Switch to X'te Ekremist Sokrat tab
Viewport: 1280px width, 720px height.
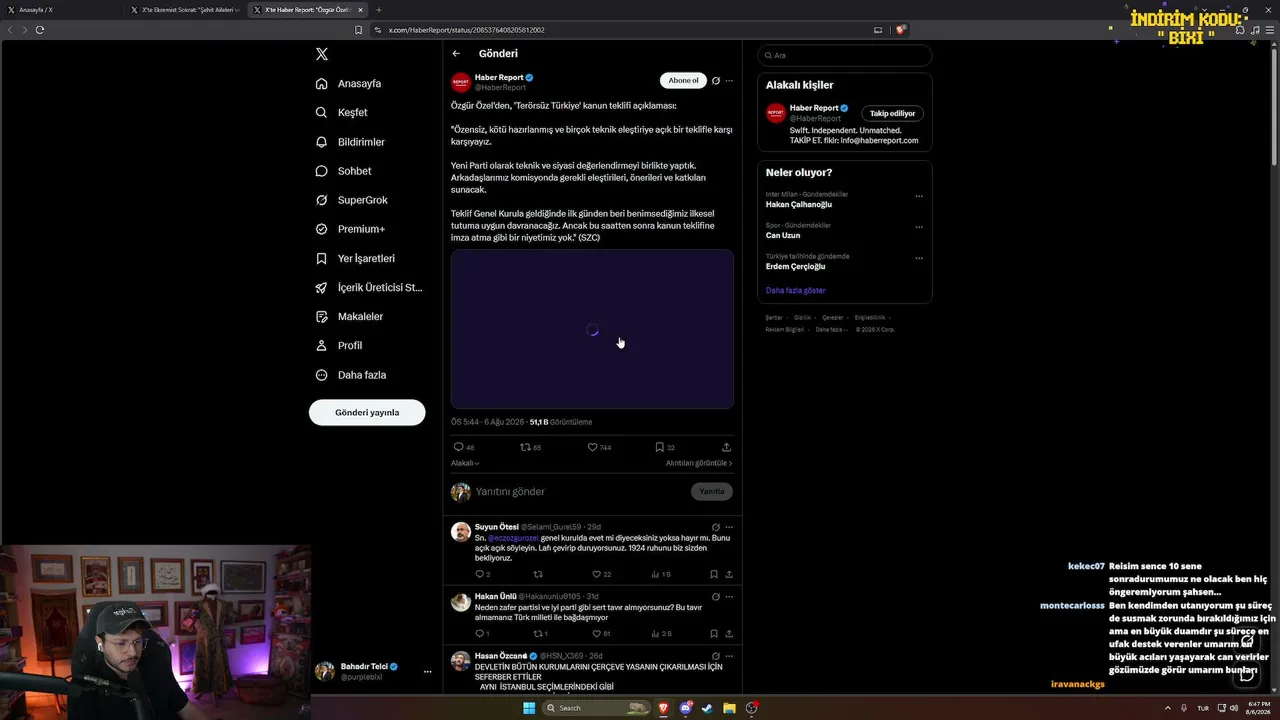click(x=186, y=10)
